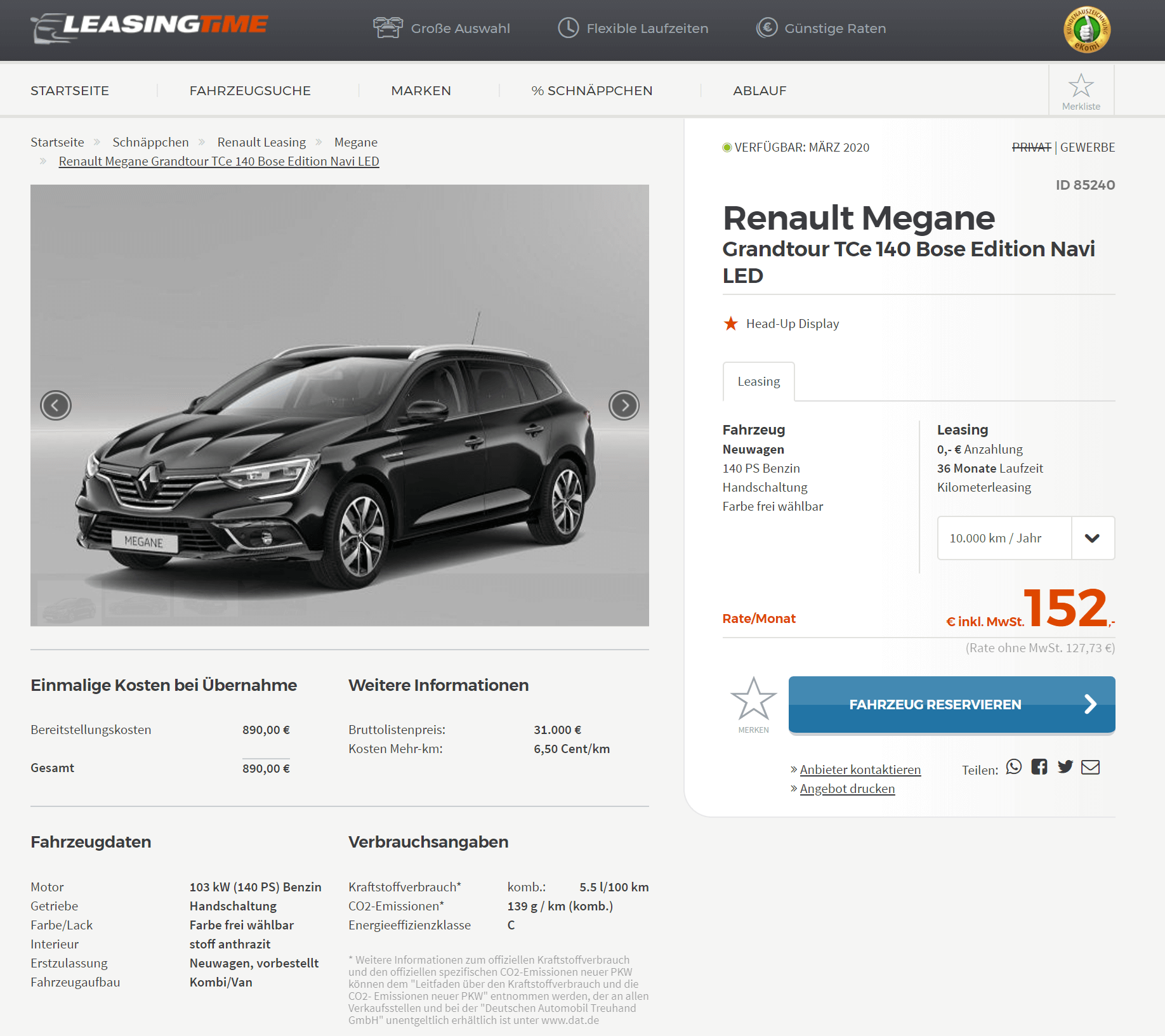
Task: Click the stoff anthrazit value
Action: point(230,944)
